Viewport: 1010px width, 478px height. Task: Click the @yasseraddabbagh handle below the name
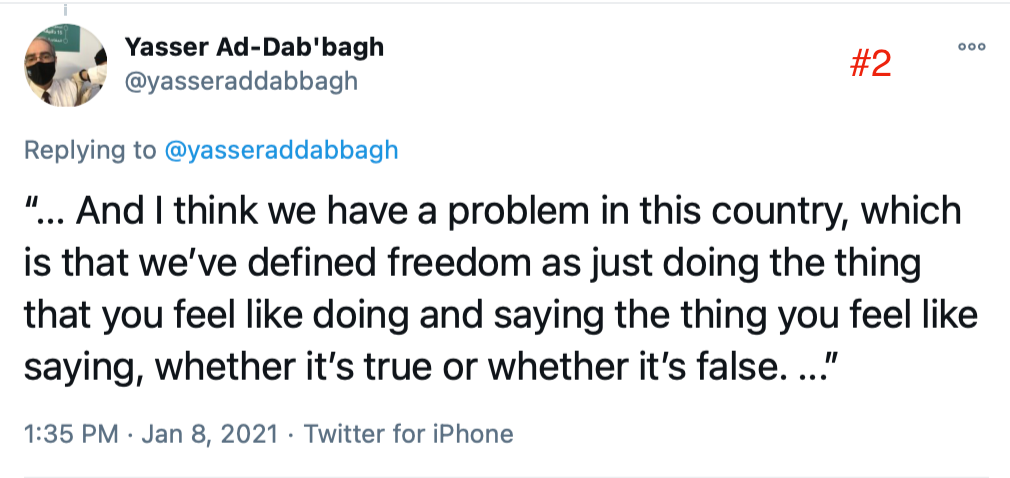click(240, 82)
